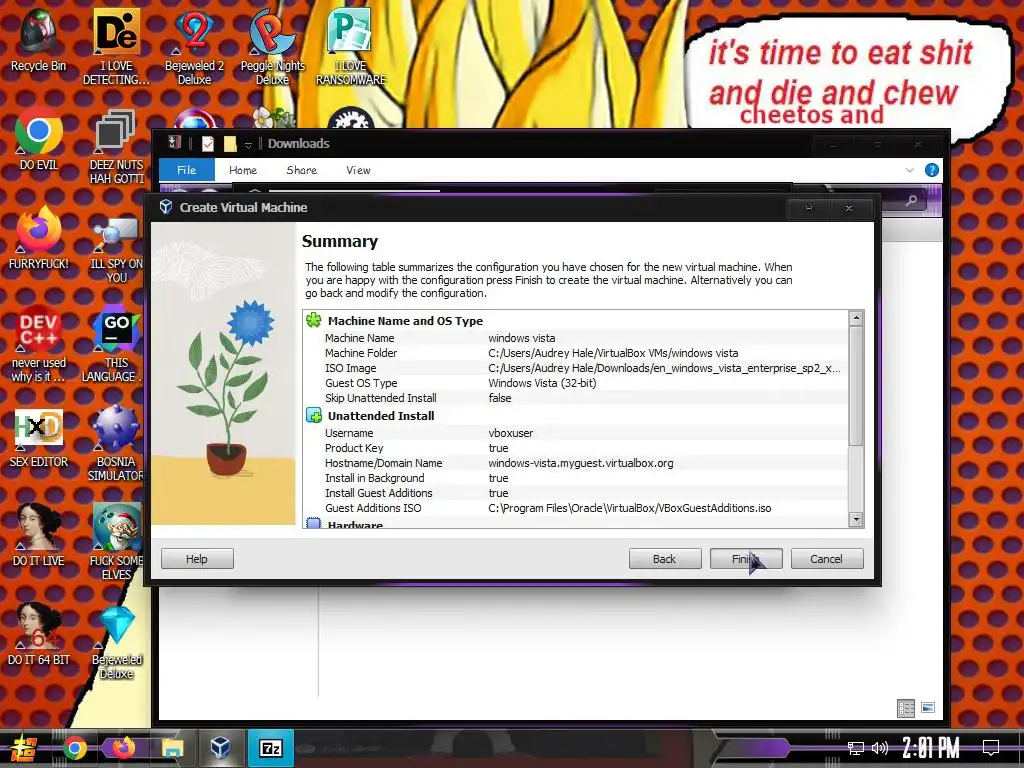The width and height of the screenshot is (1024, 768).
Task: Launch the FURRYFUCK! Firefox shortcut
Action: (38, 238)
